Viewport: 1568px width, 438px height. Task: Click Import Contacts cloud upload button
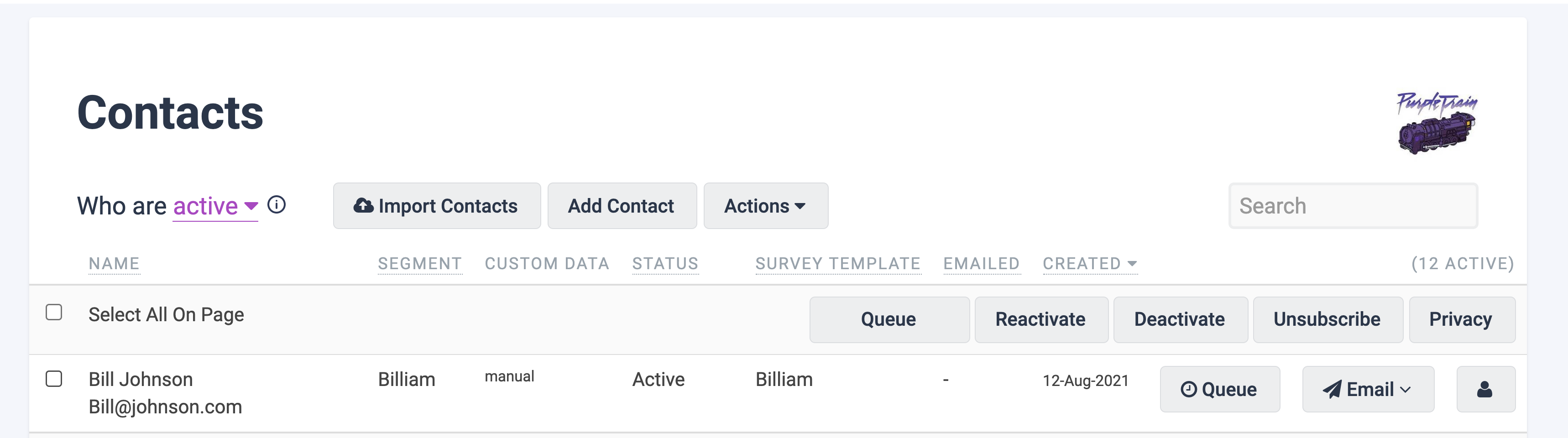(x=436, y=206)
